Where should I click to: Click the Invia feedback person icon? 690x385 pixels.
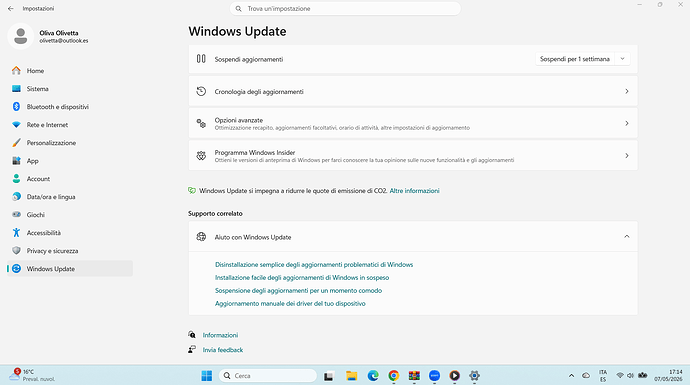pos(192,349)
